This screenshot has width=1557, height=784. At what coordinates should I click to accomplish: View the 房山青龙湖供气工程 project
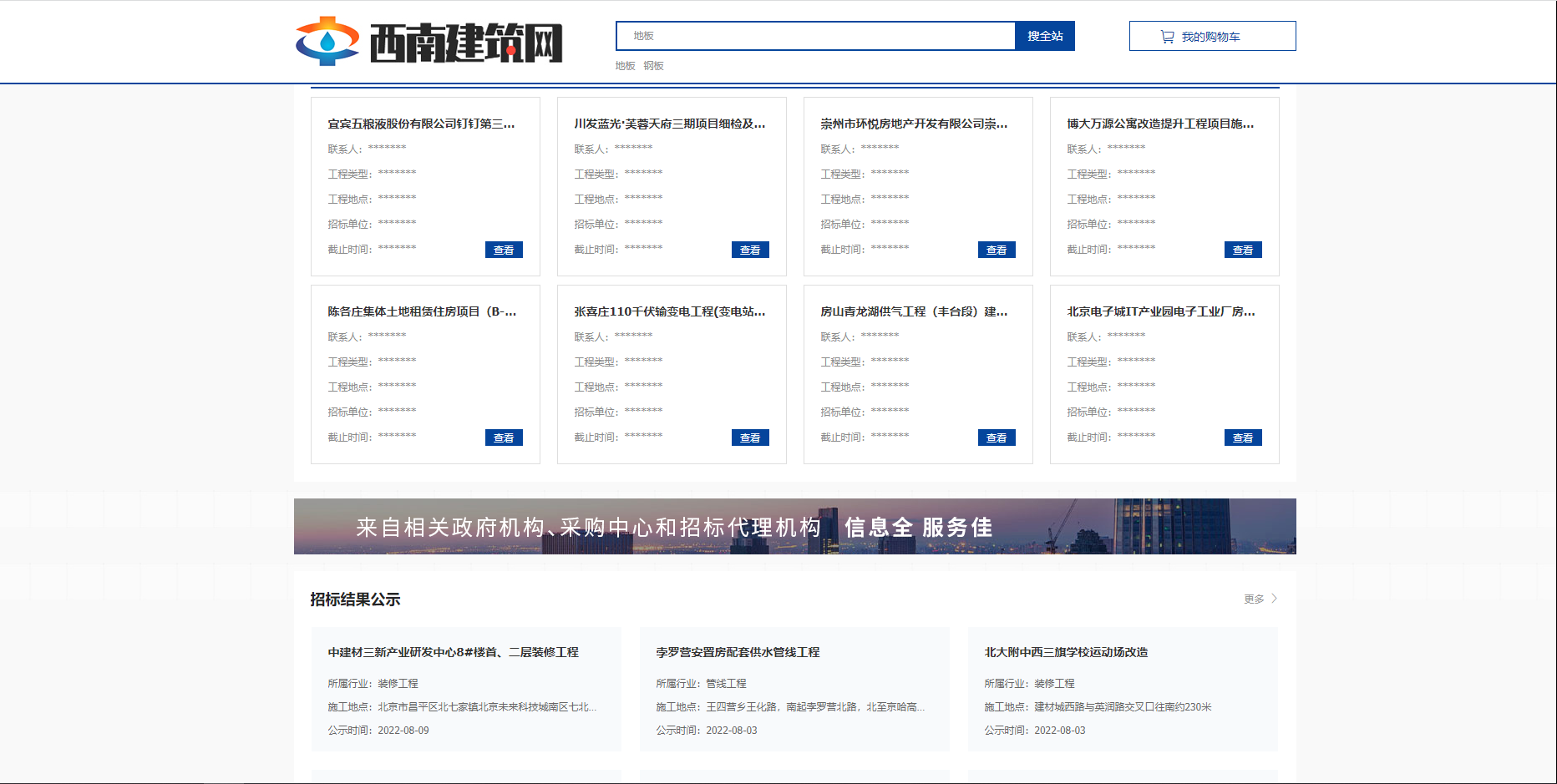click(997, 438)
